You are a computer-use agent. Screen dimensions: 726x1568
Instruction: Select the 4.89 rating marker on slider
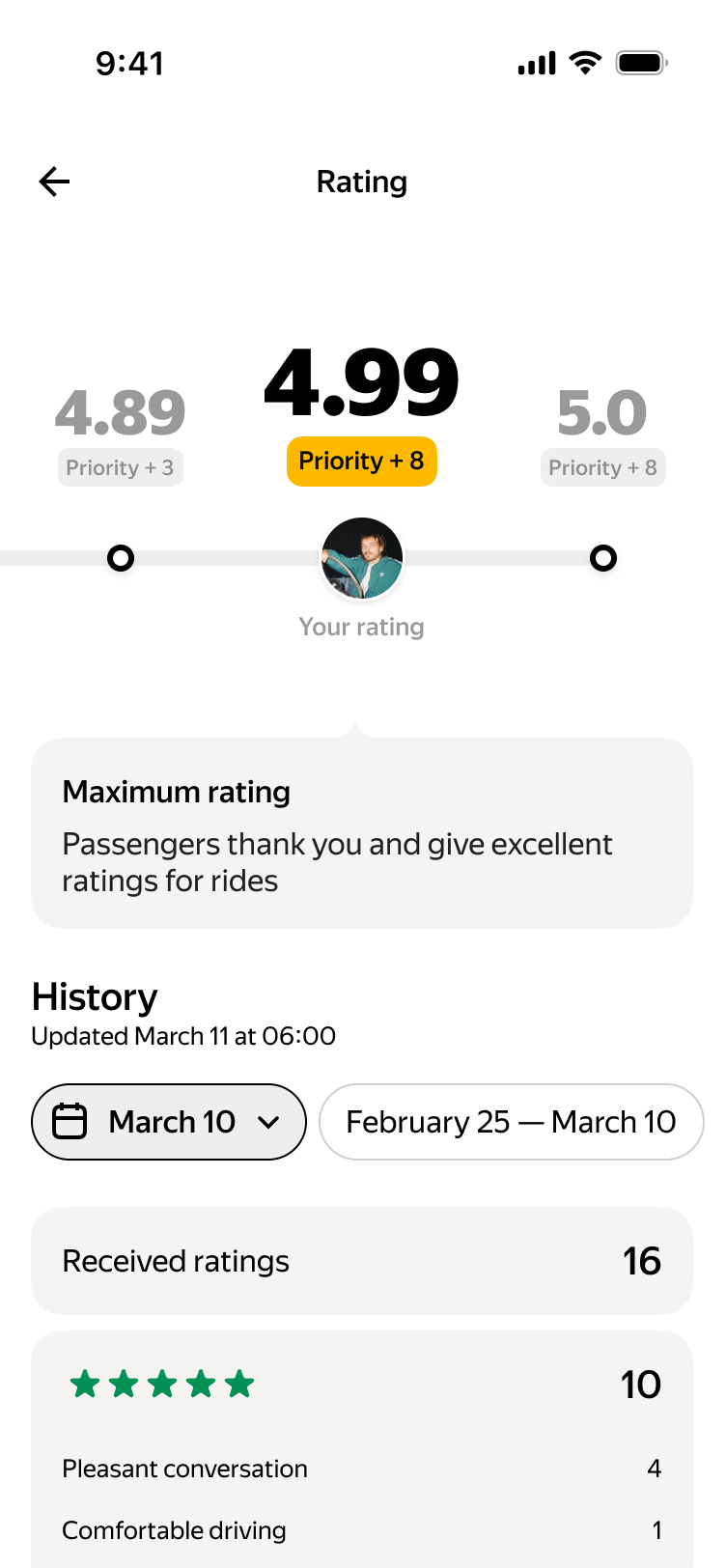pyautogui.click(x=121, y=558)
